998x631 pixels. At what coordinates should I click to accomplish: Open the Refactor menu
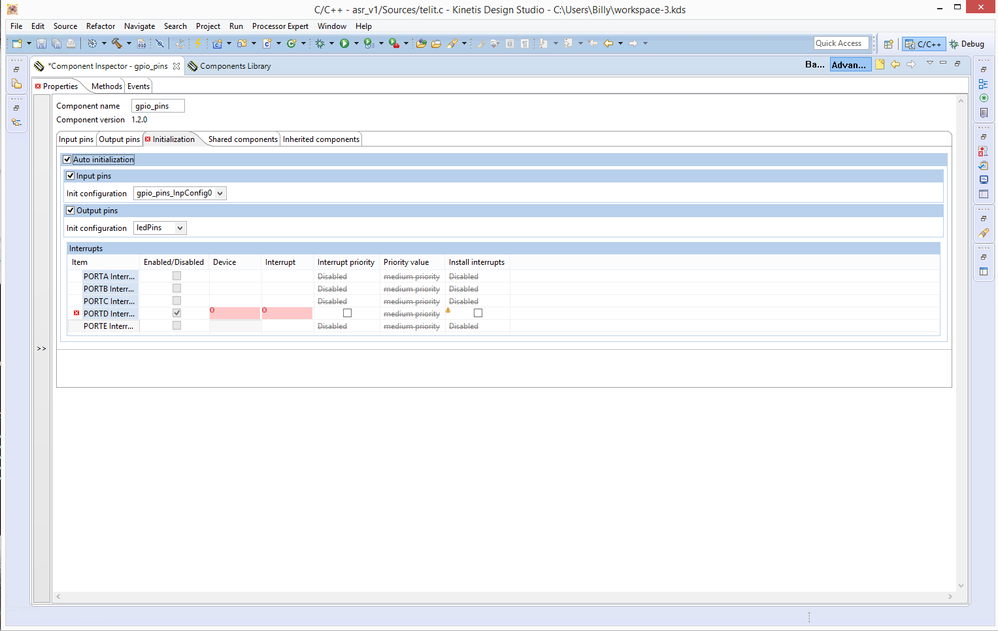tap(101, 26)
